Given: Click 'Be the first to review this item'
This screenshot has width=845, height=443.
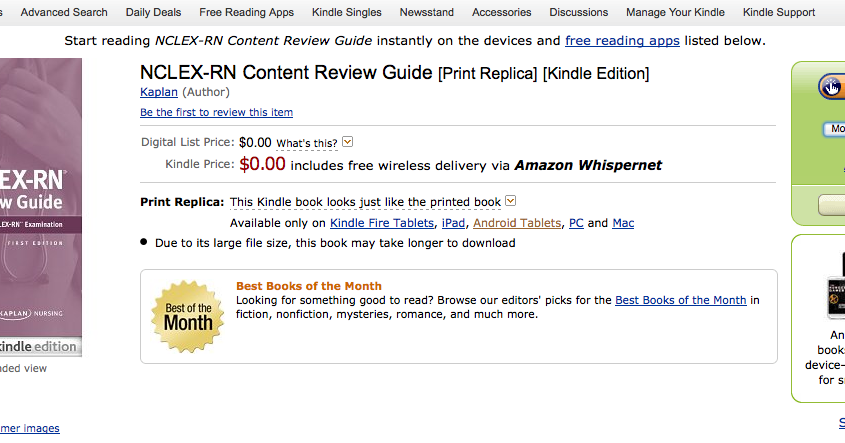Looking at the screenshot, I should point(216,112).
